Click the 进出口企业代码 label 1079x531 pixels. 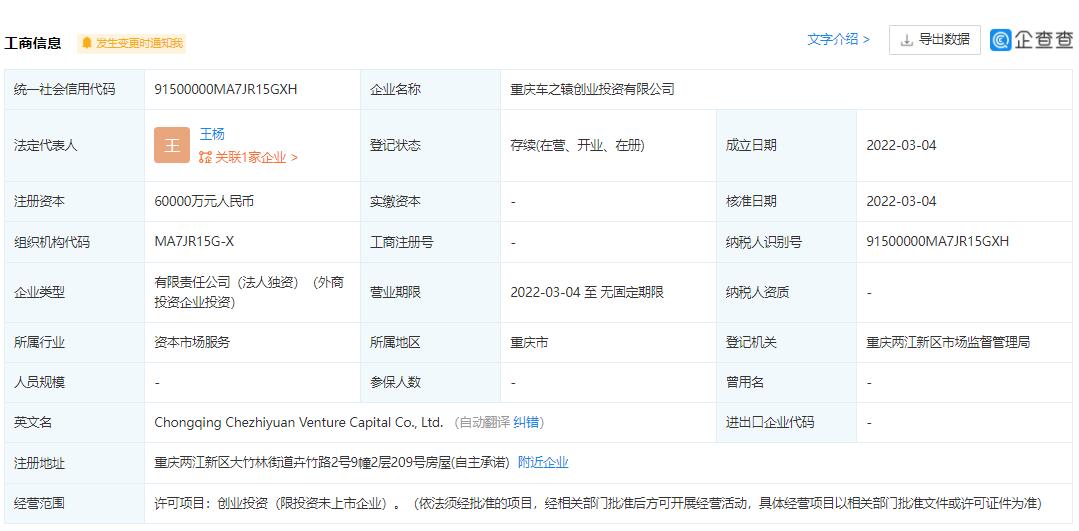click(x=769, y=422)
